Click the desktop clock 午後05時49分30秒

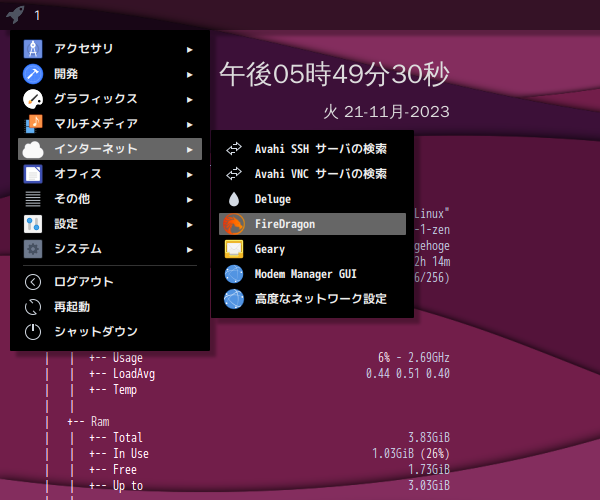pyautogui.click(x=334, y=74)
